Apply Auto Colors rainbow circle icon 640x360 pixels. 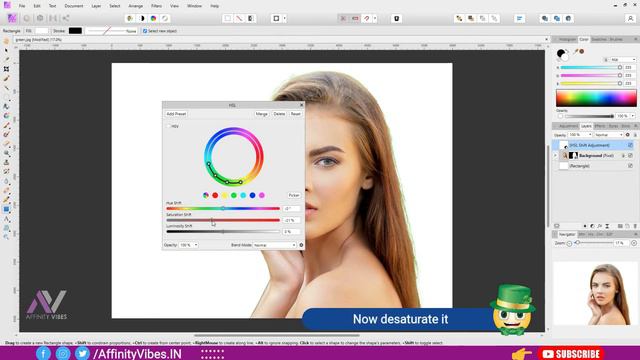pyautogui.click(x=153, y=18)
